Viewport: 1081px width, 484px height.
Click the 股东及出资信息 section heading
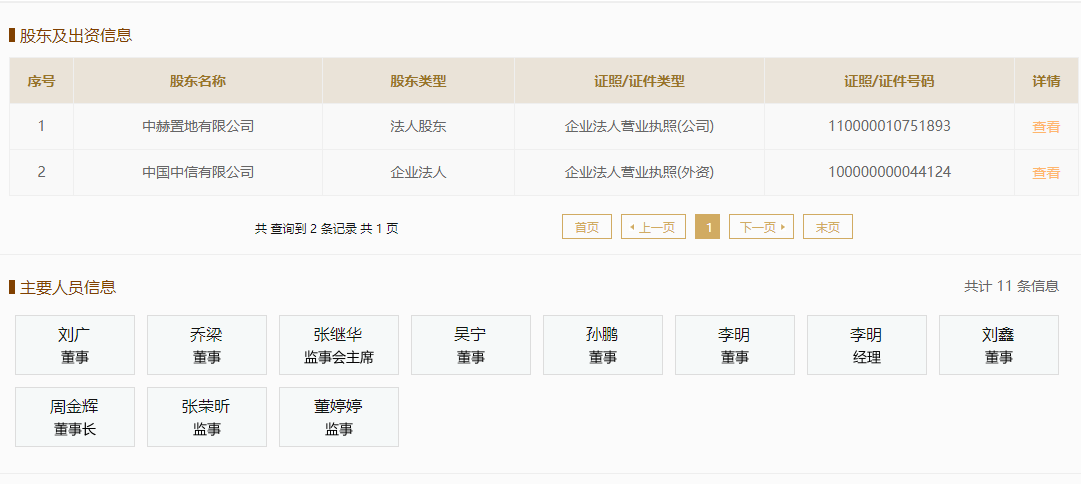(75, 36)
